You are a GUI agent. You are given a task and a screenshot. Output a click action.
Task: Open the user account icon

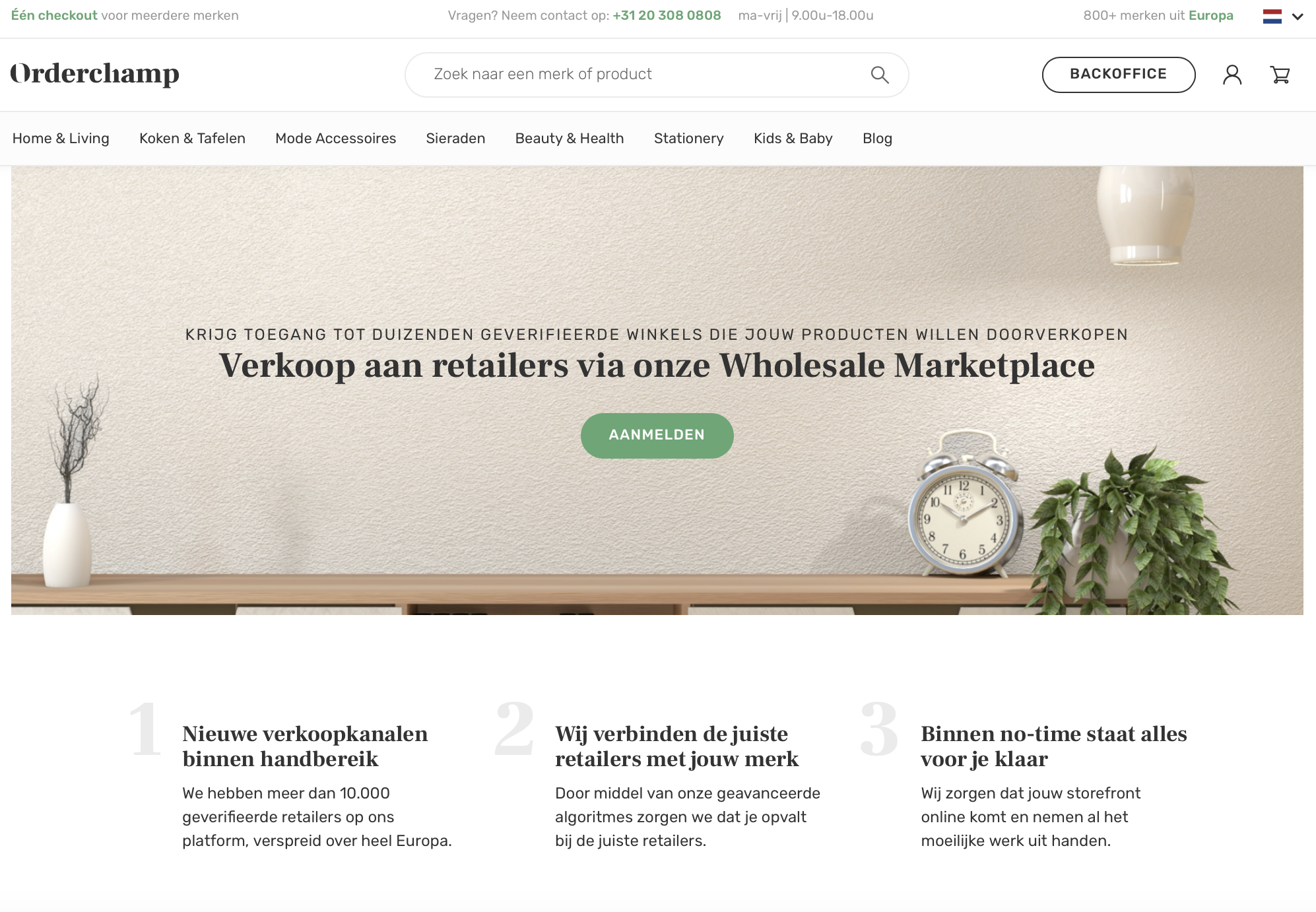[x=1232, y=75]
